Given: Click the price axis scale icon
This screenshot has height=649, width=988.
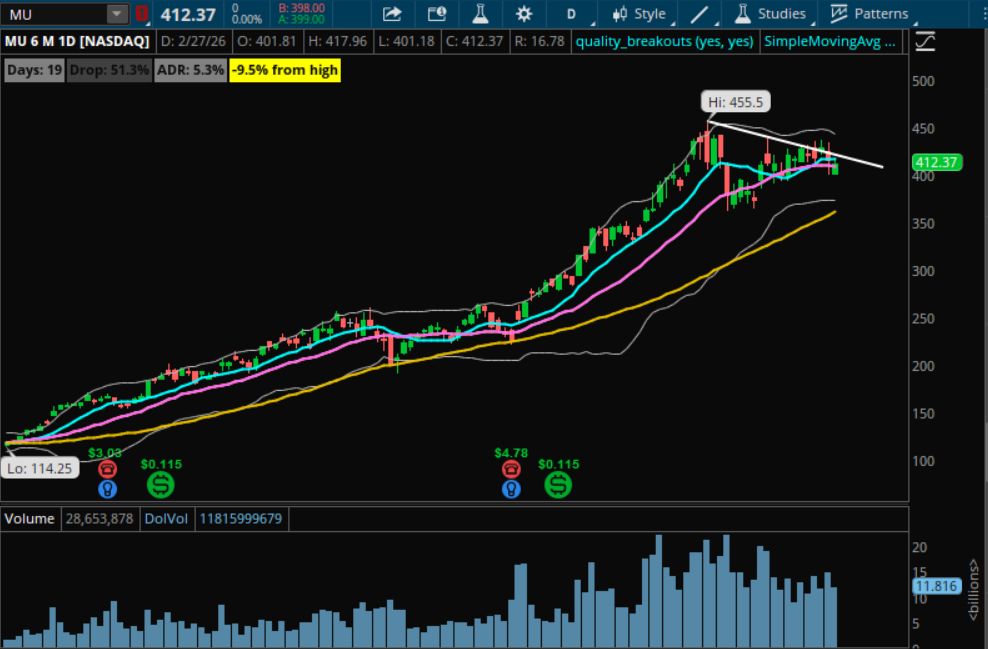Looking at the screenshot, I should 926,41.
